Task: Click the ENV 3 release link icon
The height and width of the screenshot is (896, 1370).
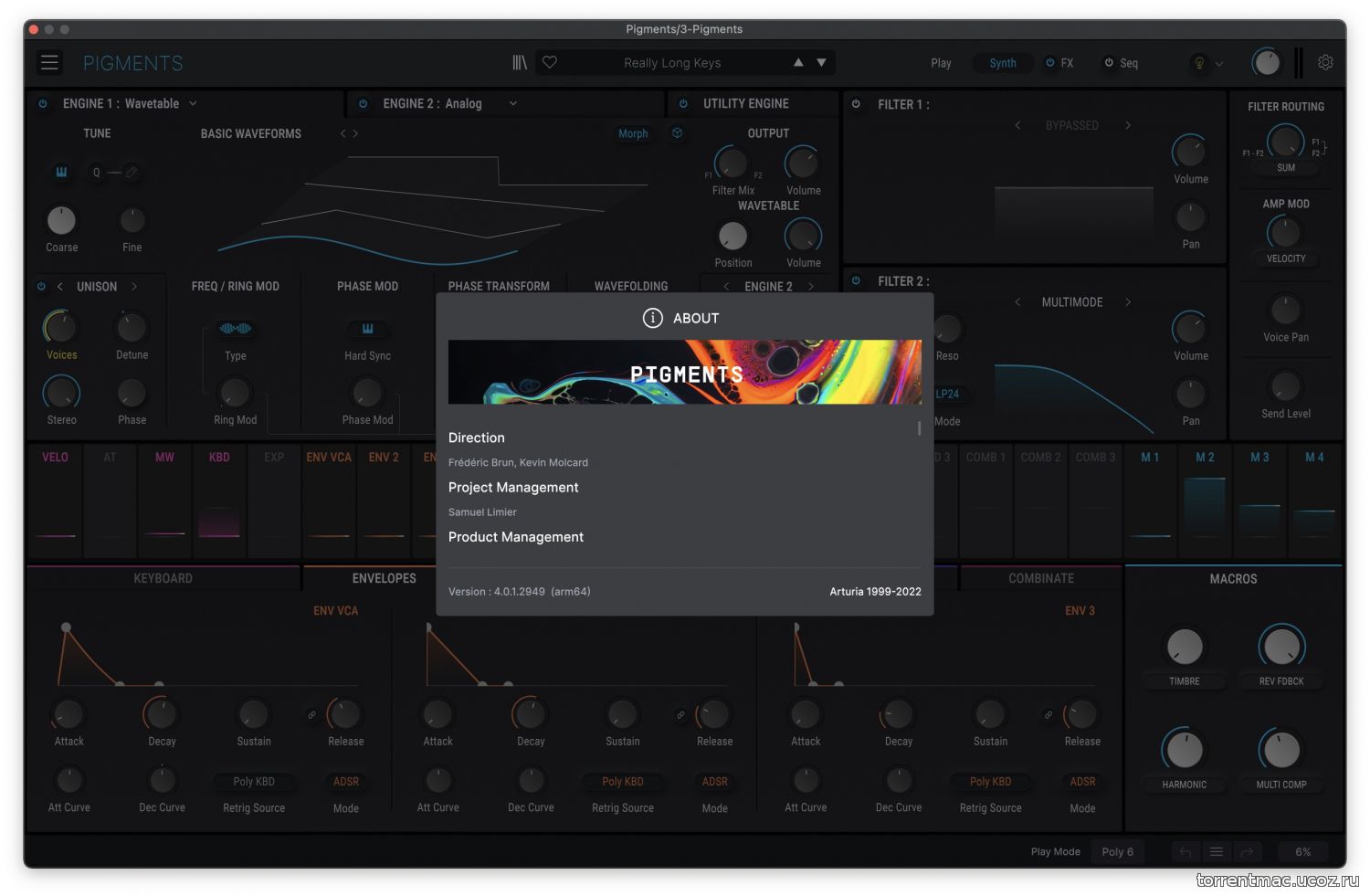Action: click(x=1049, y=714)
